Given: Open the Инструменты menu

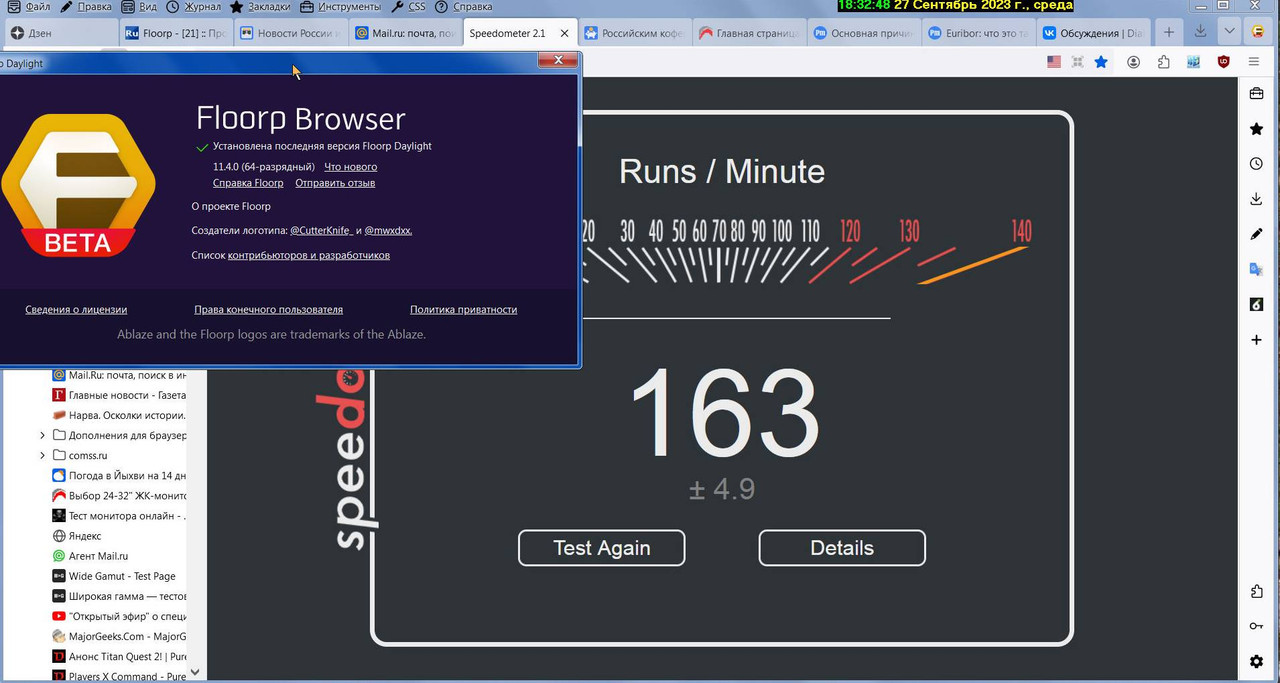Looking at the screenshot, I should tap(340, 6).
